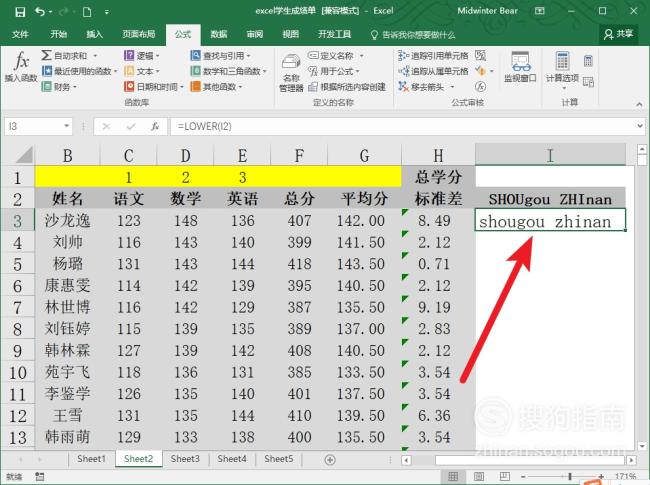Switch to the Sheet1 tab
Image resolution: width=650 pixels, height=485 pixels.
[x=92, y=459]
